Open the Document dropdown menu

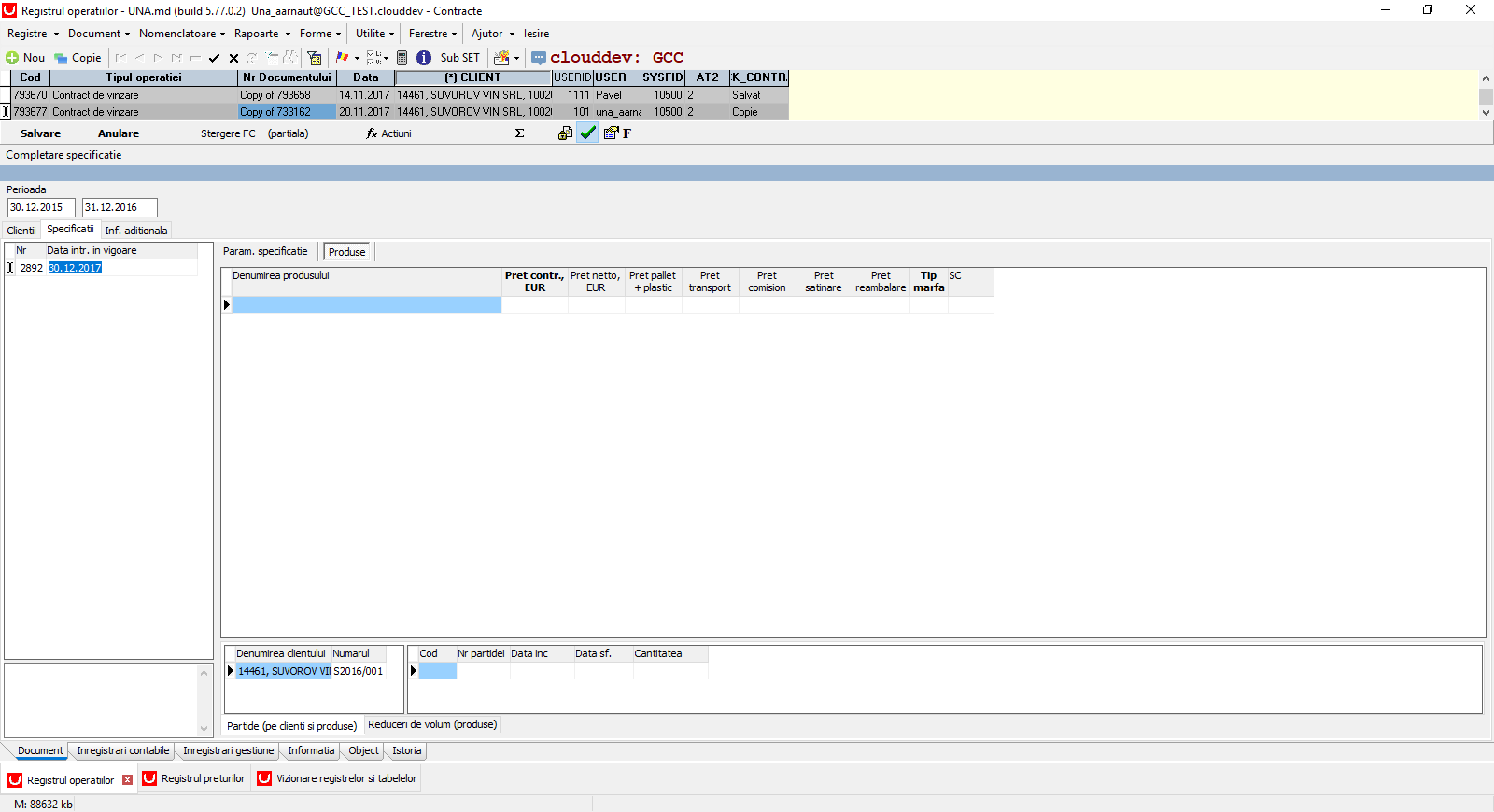100,34
